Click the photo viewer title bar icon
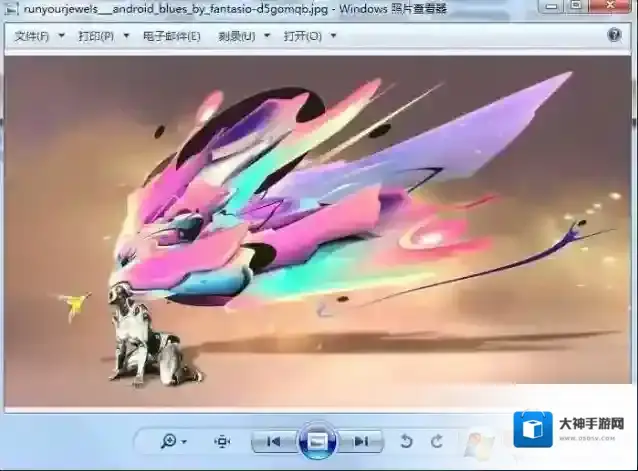638x471 pixels. [11, 8]
